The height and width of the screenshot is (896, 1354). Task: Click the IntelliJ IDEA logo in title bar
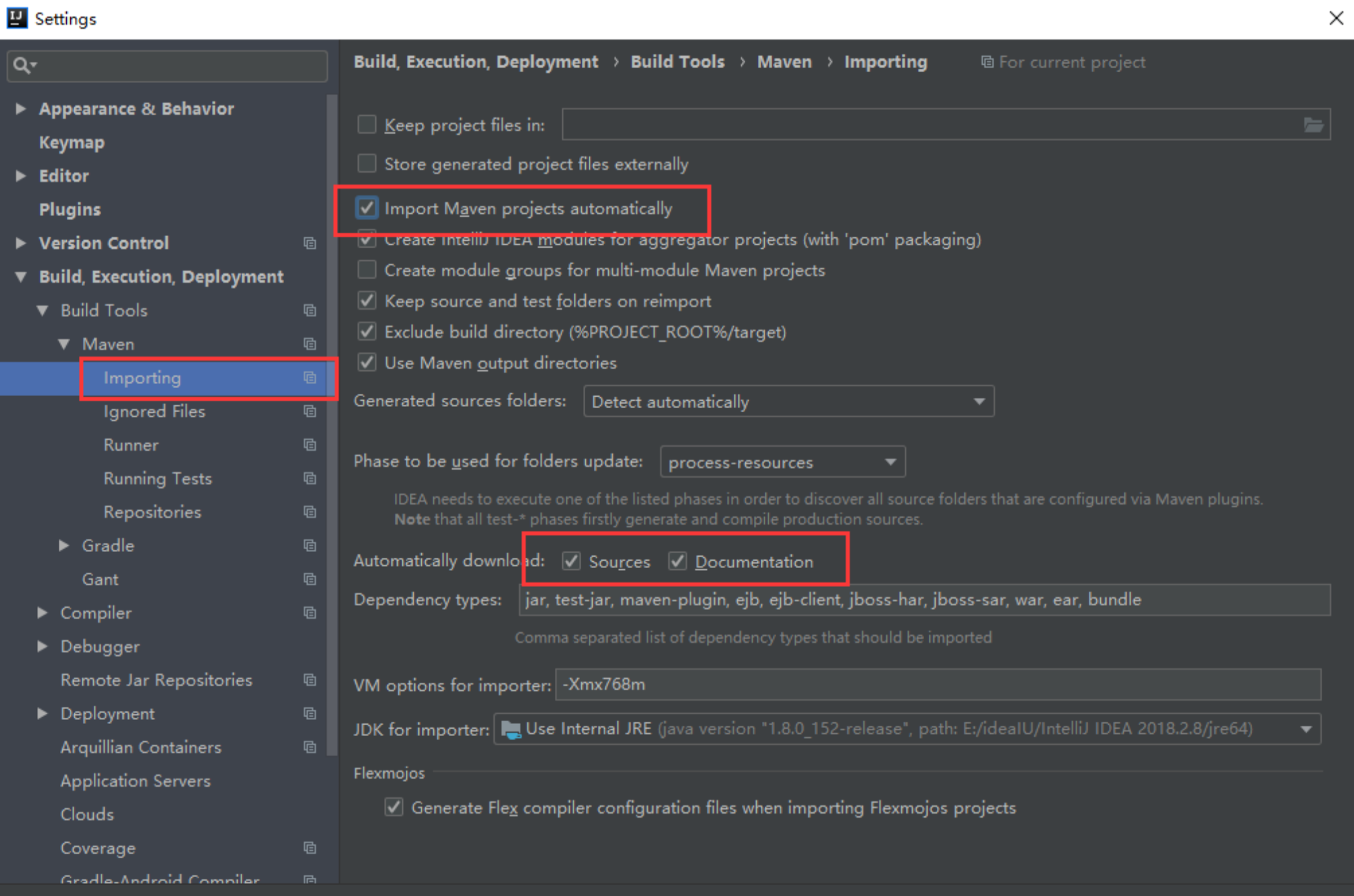(x=17, y=18)
